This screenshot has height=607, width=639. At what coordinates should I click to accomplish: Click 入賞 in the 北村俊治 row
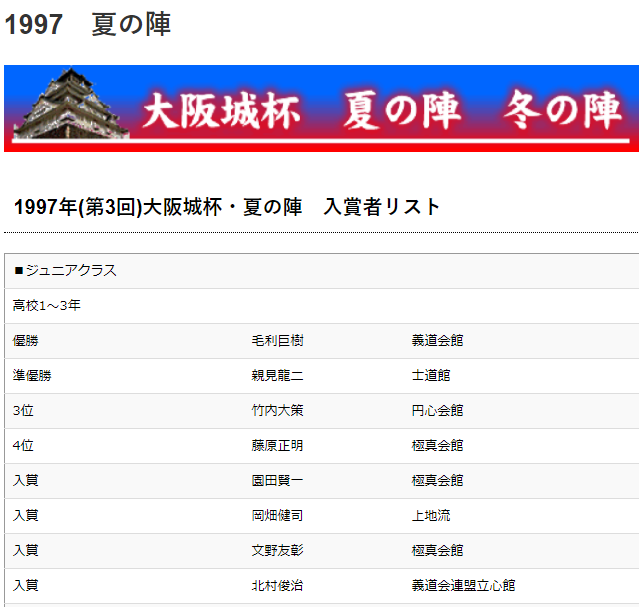[x=25, y=586]
